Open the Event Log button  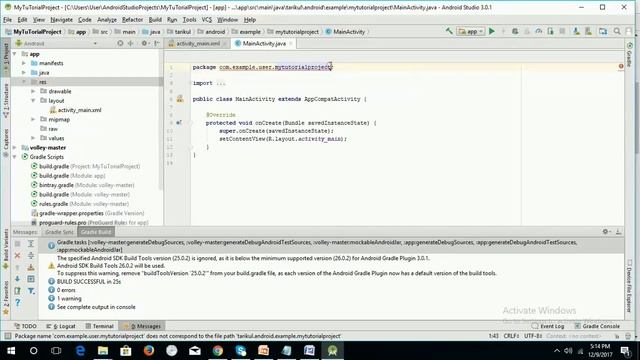pyautogui.click(x=548, y=326)
